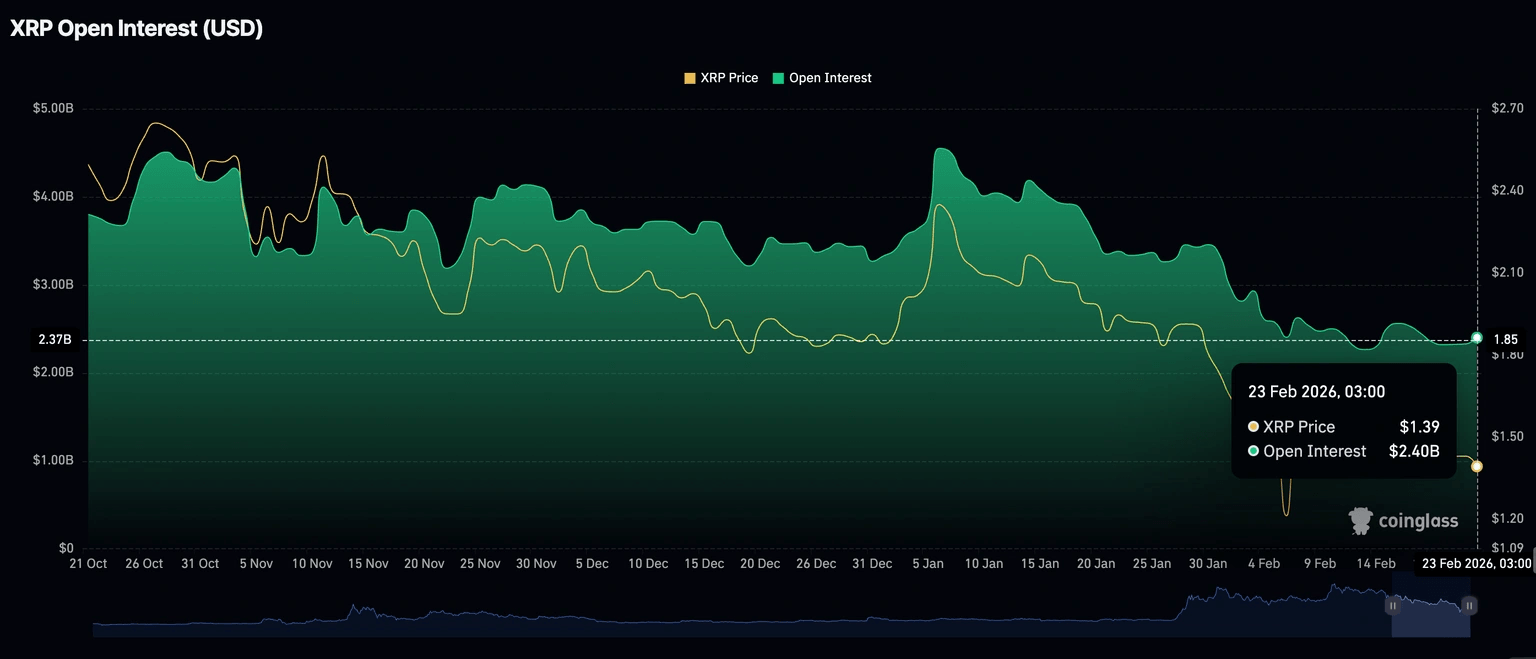Click the yellow XRP Price legend swatch
The image size is (1536, 659).
690,78
